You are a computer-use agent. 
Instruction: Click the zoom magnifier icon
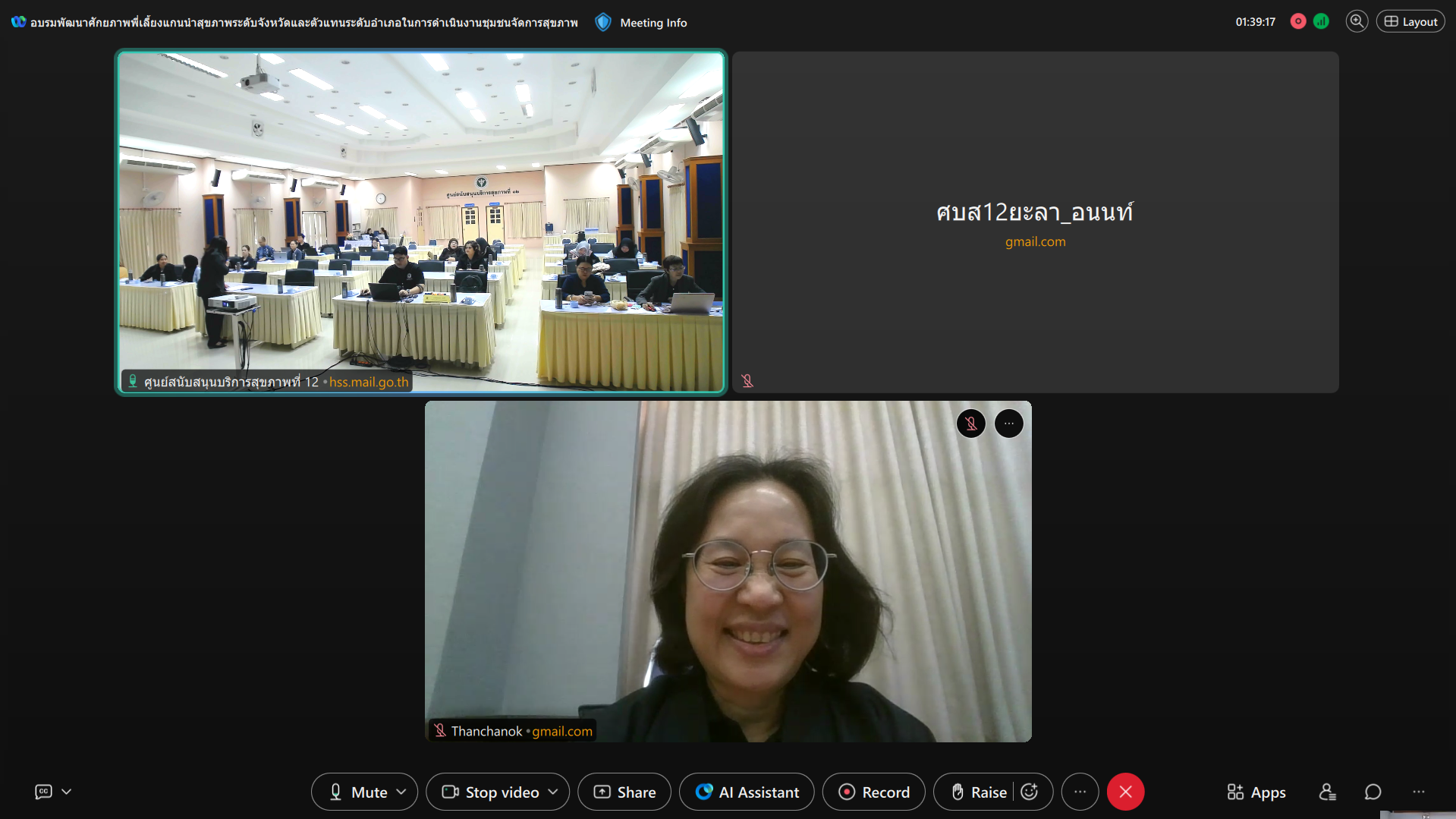point(1357,21)
